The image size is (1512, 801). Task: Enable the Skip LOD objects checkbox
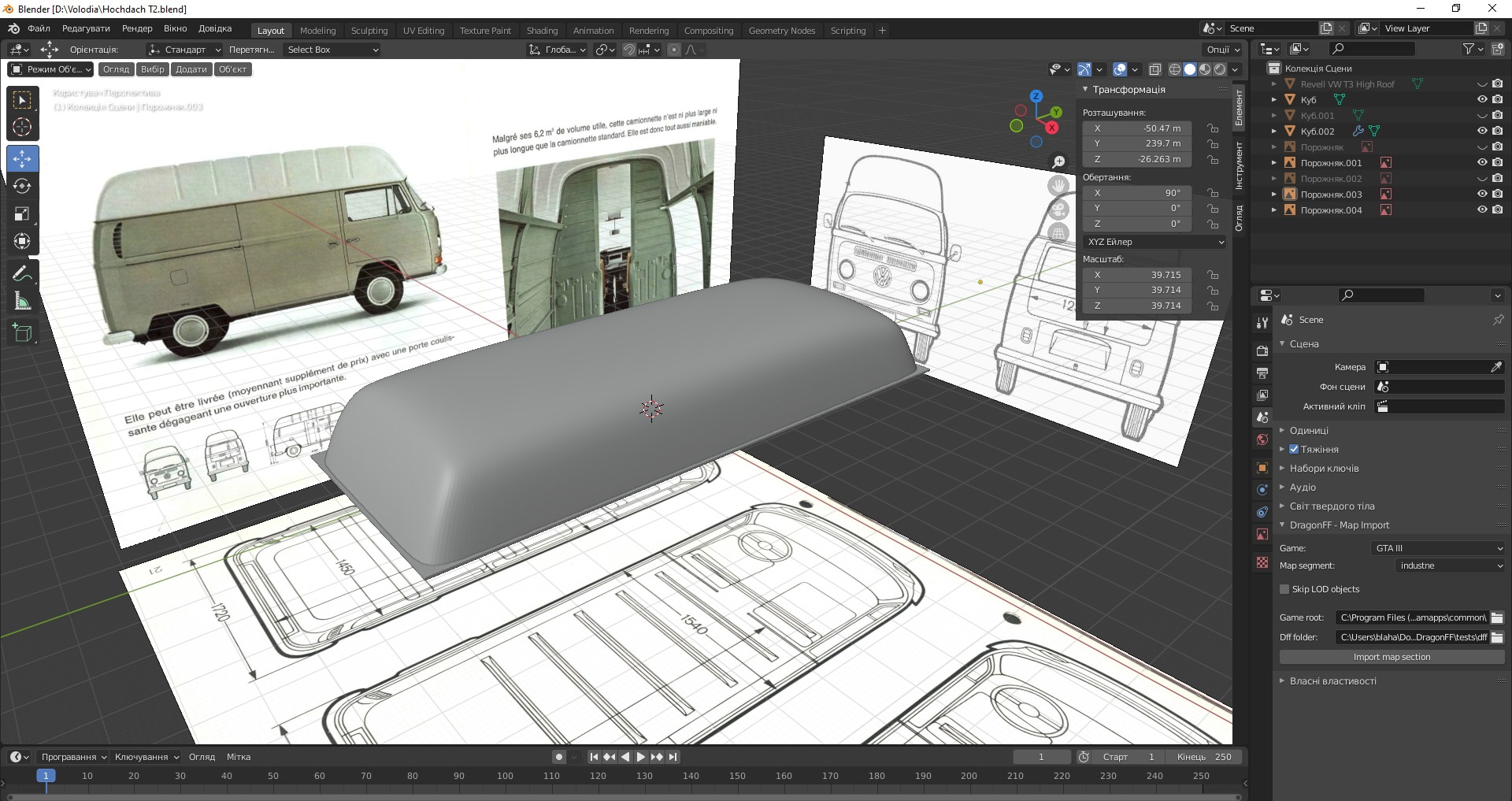(x=1284, y=589)
